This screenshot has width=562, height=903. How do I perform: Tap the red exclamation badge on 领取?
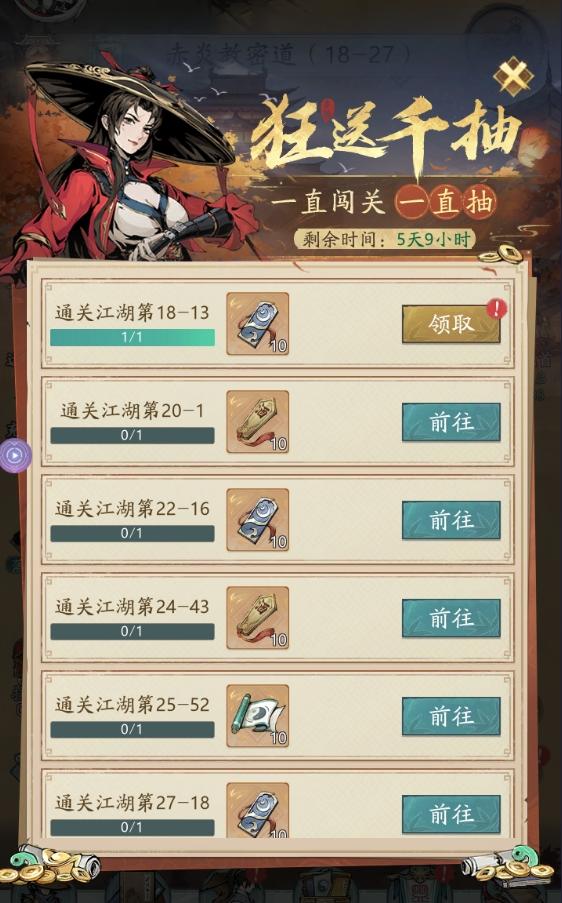[x=496, y=309]
